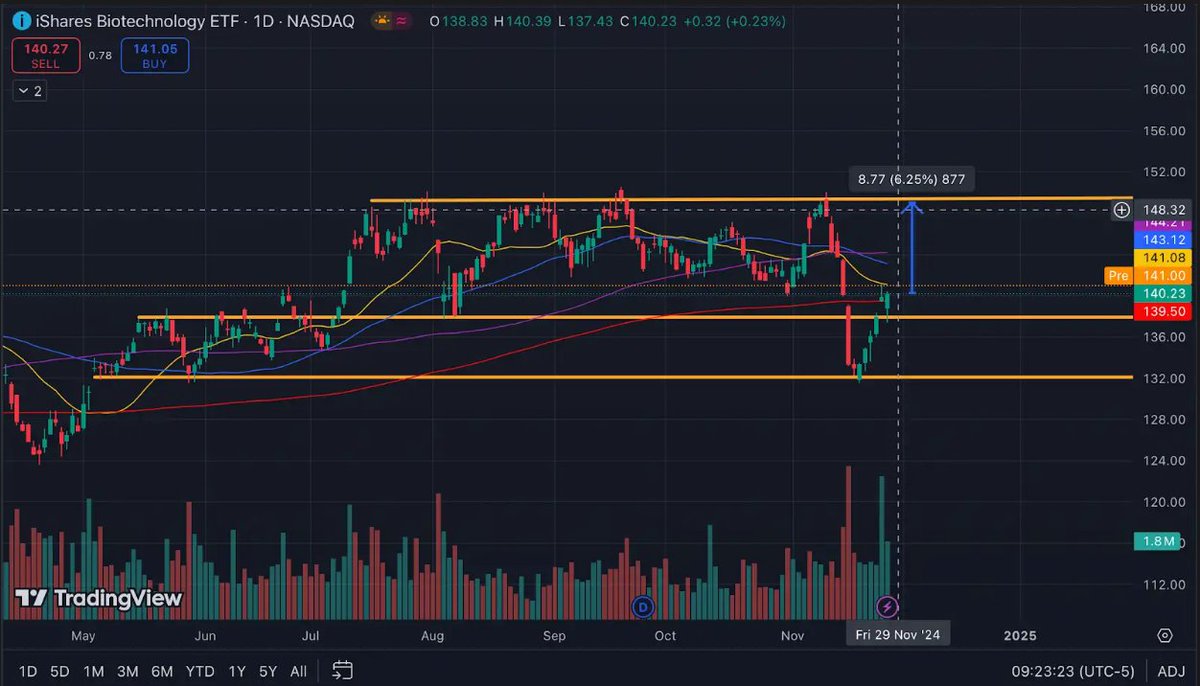
Task: Open chart settings gear icon
Action: coord(1165,635)
